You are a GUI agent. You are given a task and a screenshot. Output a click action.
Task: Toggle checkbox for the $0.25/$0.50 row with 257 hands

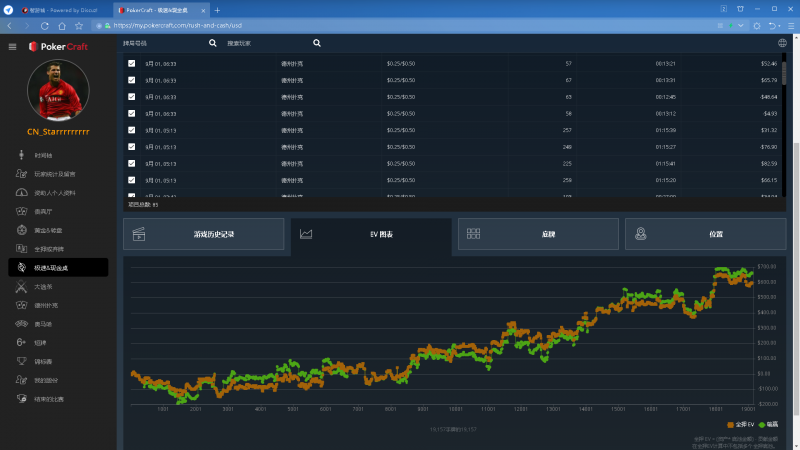[x=131, y=130]
